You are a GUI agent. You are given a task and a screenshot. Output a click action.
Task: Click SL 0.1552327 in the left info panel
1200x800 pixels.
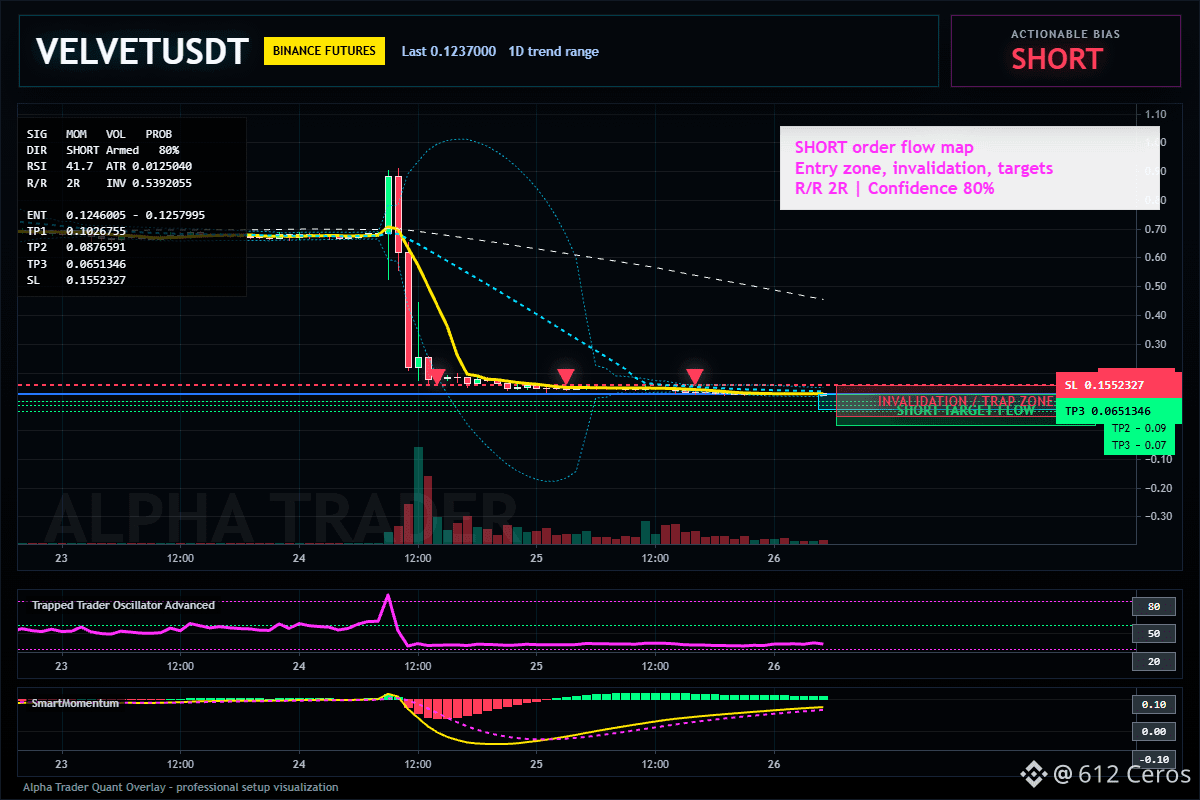tap(76, 280)
